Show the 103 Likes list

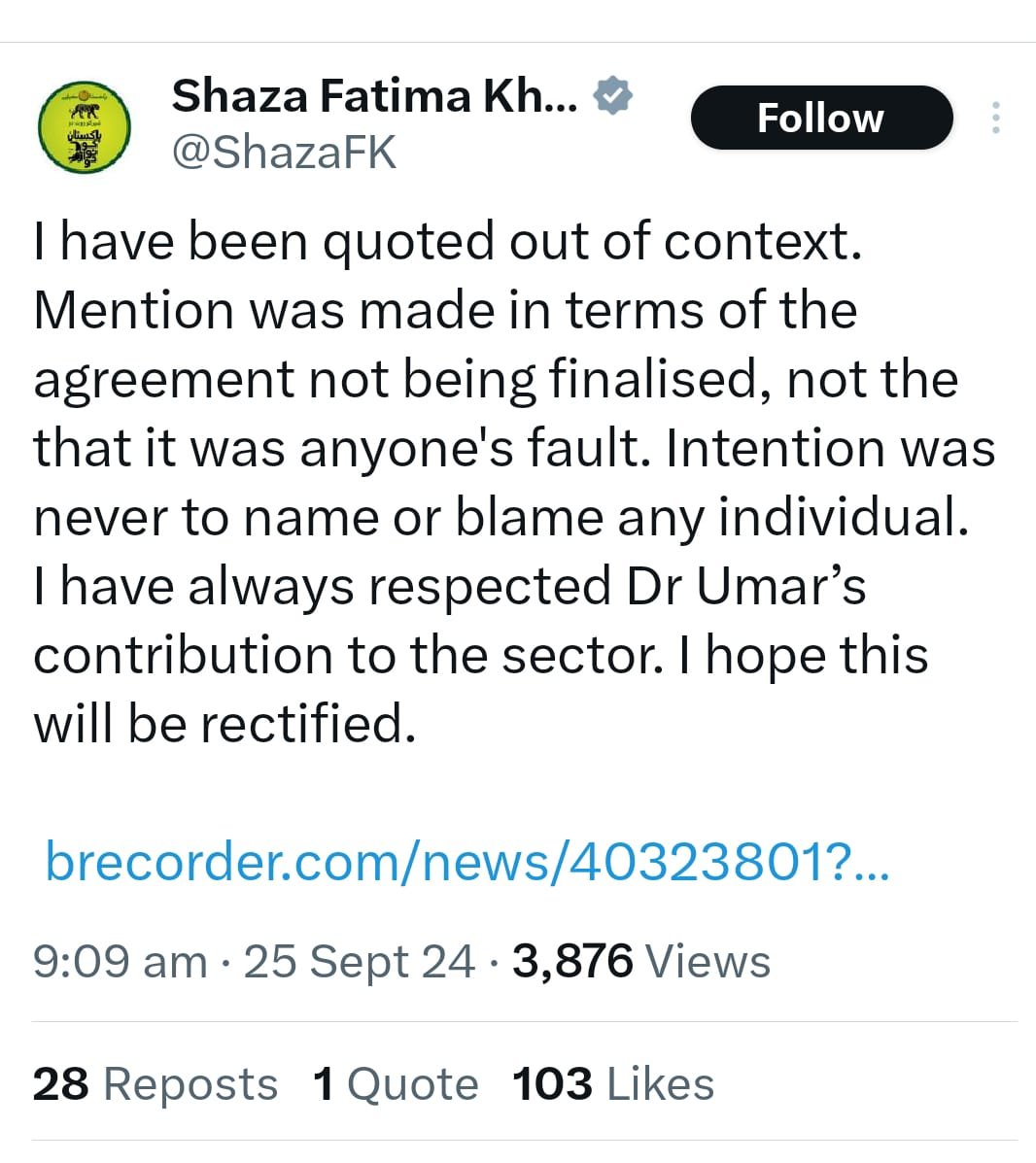(x=613, y=1083)
